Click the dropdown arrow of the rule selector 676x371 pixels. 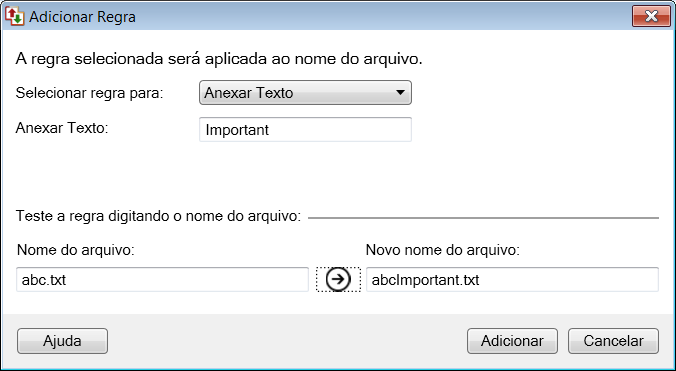[x=400, y=93]
